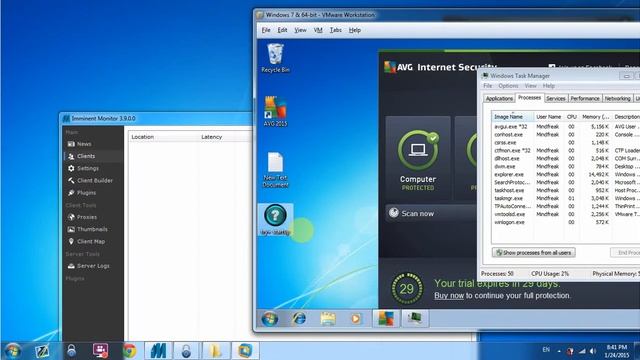Click EN language indicator in system tray

[x=546, y=350]
